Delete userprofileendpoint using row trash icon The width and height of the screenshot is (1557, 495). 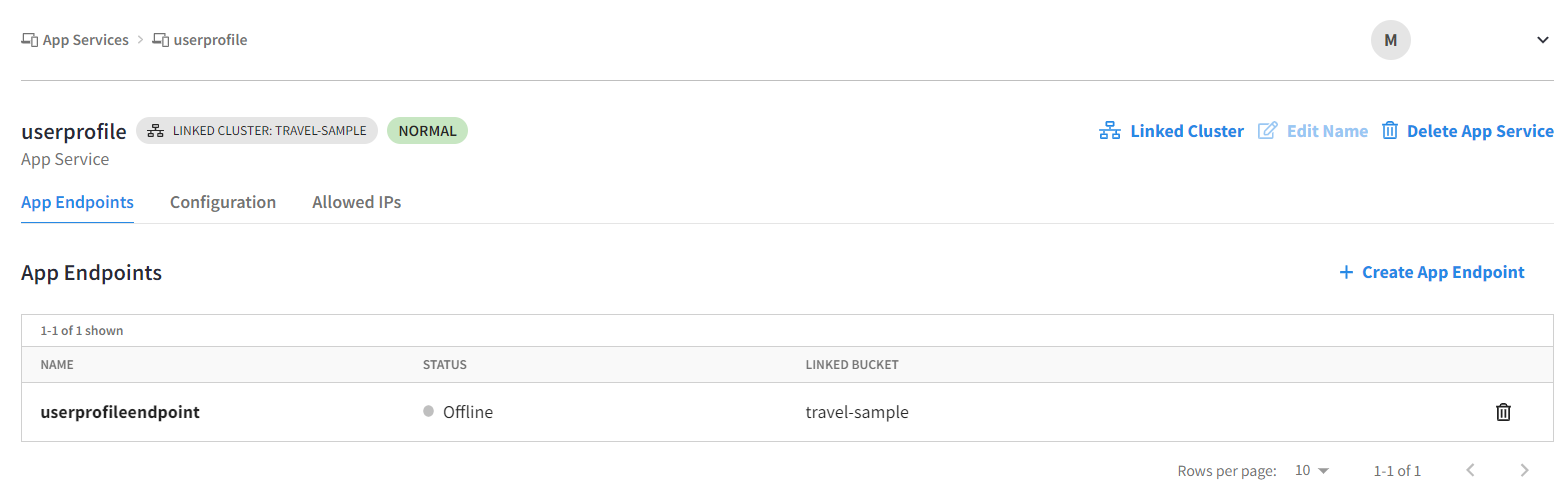pyautogui.click(x=1502, y=412)
